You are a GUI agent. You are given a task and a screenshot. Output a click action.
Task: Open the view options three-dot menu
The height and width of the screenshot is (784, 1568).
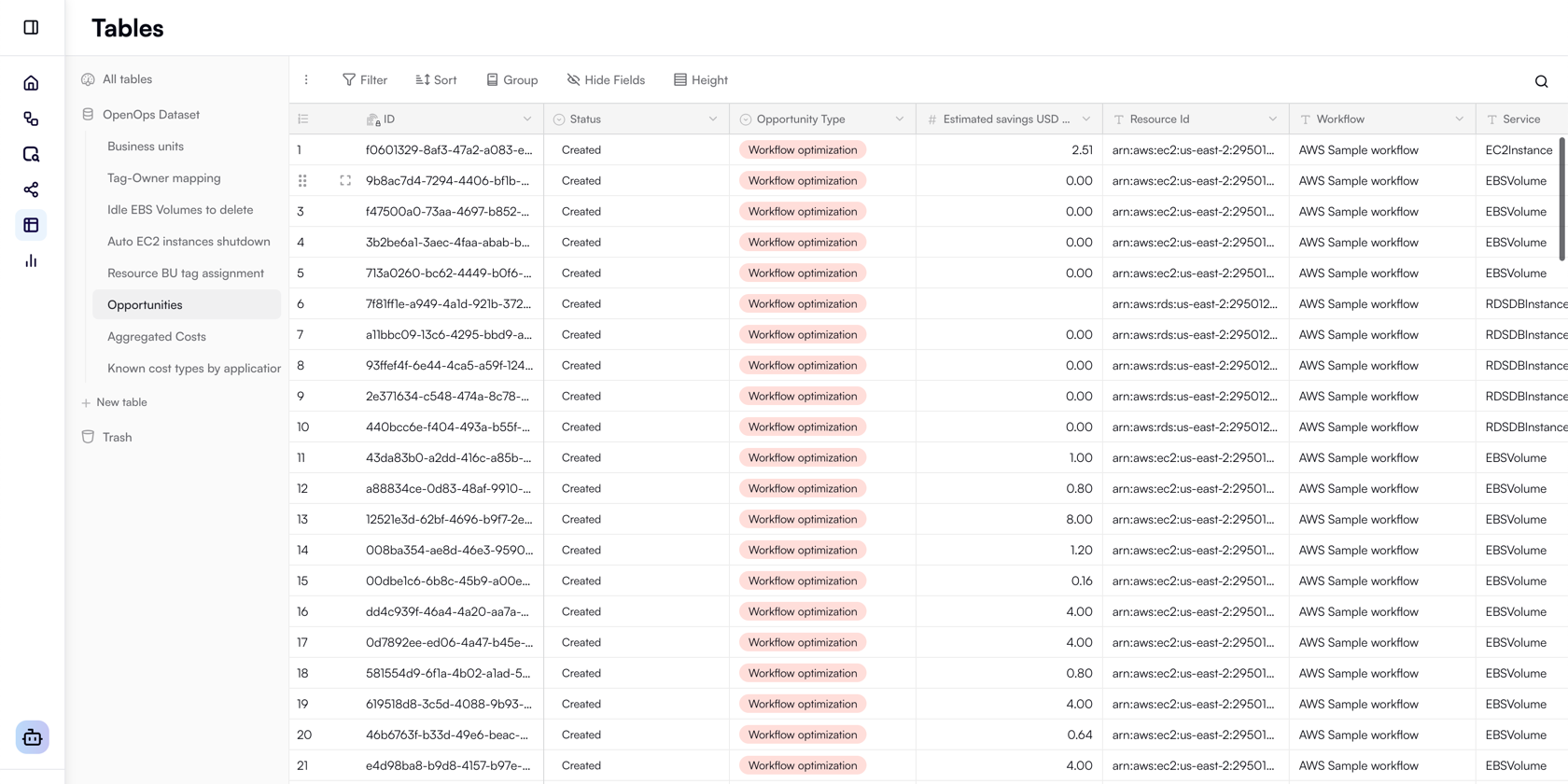(306, 80)
